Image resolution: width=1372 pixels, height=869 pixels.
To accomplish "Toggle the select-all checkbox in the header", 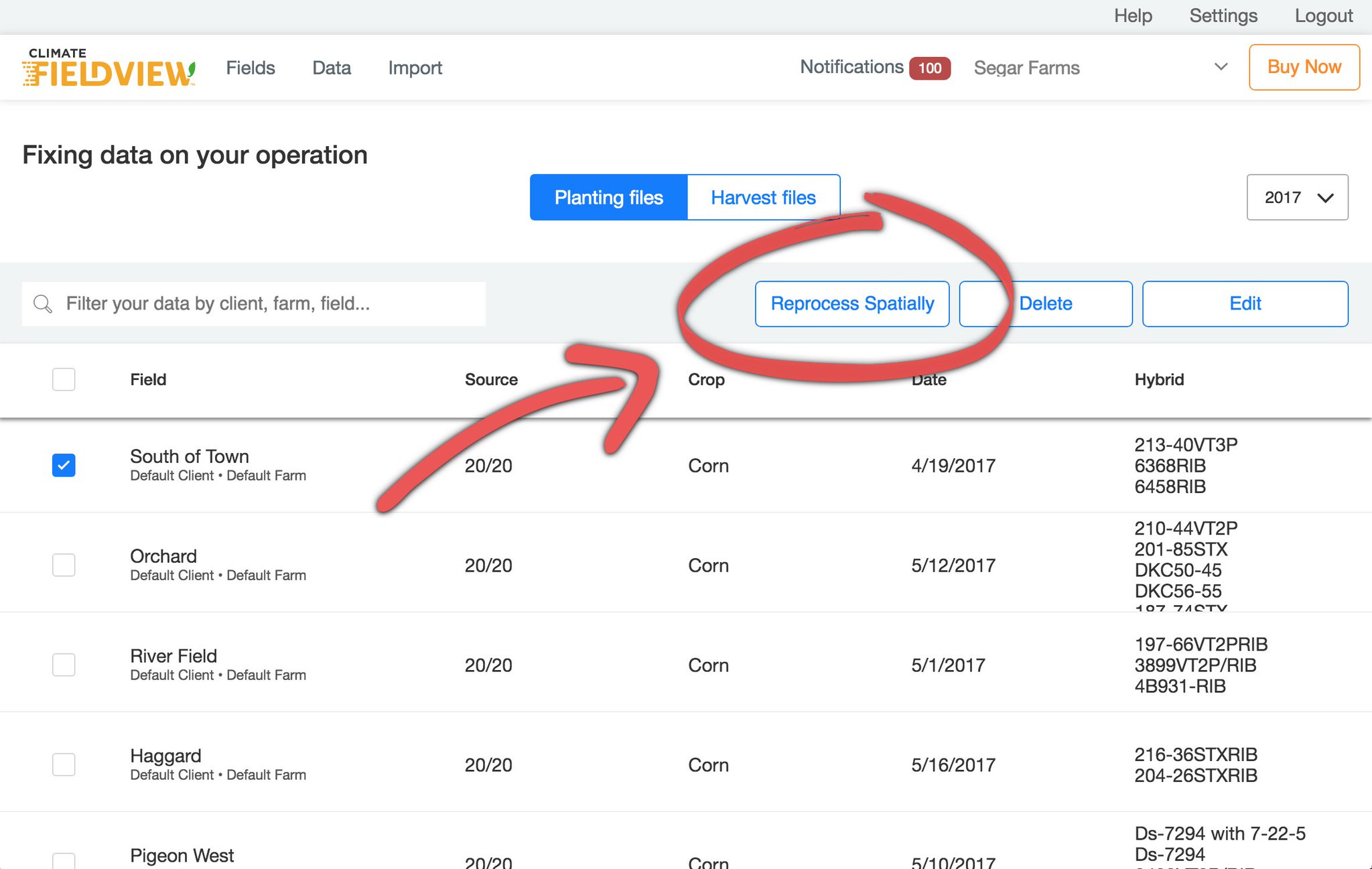I will [64, 379].
